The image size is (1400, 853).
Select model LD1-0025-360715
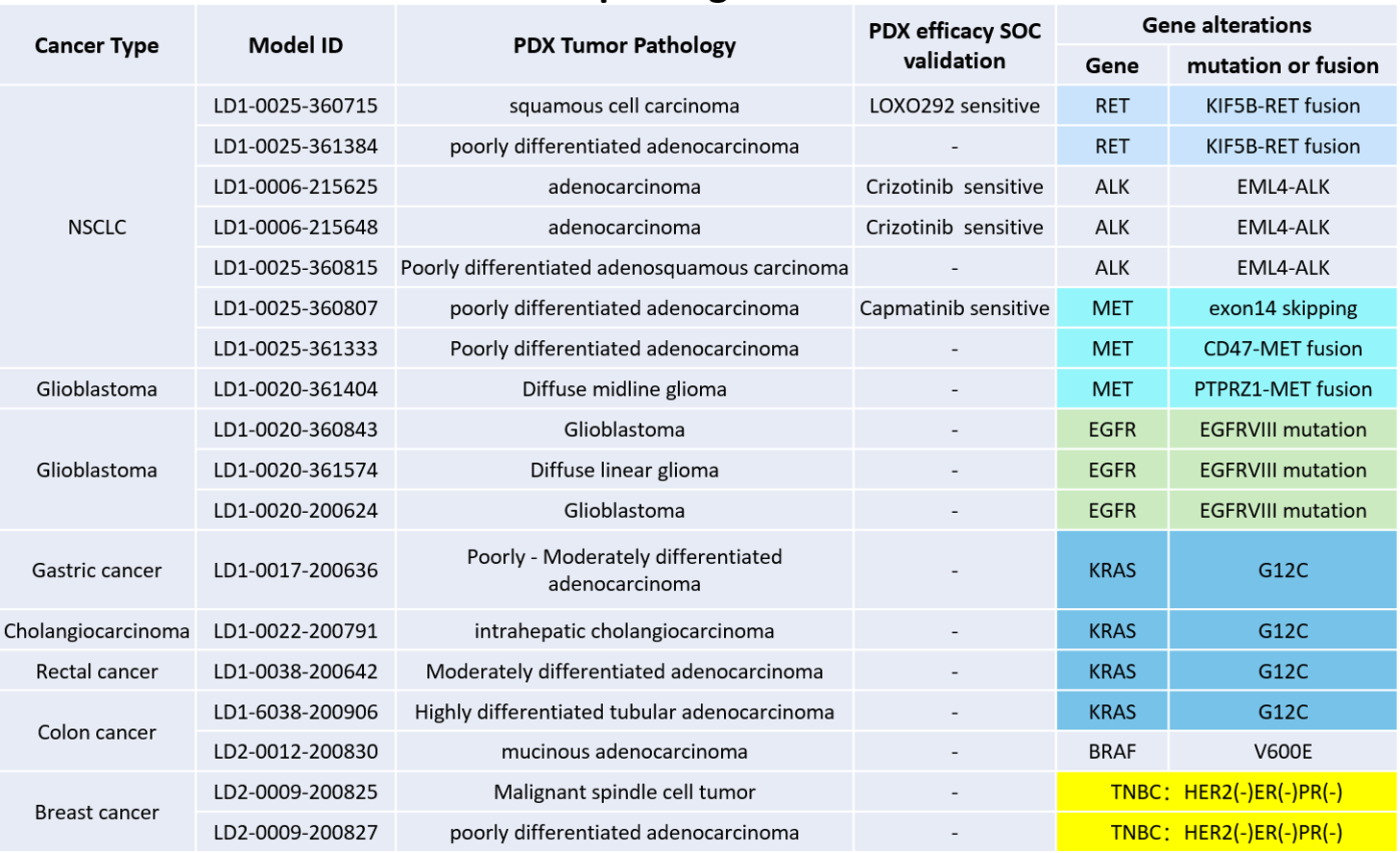click(295, 106)
